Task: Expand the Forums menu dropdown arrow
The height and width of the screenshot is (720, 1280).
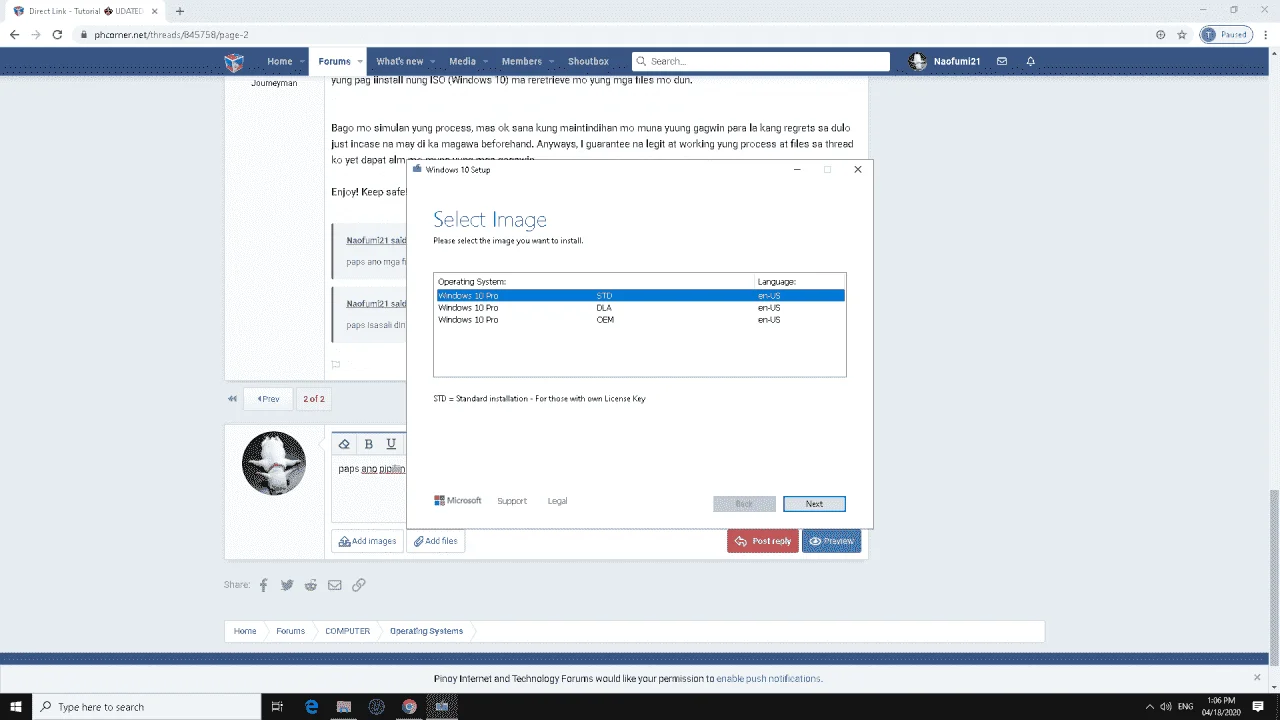Action: point(360,62)
